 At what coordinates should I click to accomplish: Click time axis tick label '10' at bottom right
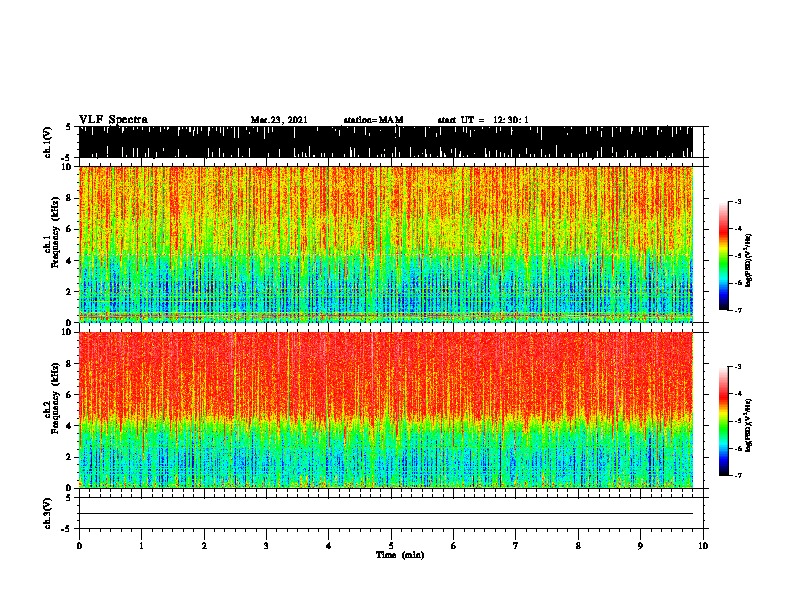click(x=703, y=546)
